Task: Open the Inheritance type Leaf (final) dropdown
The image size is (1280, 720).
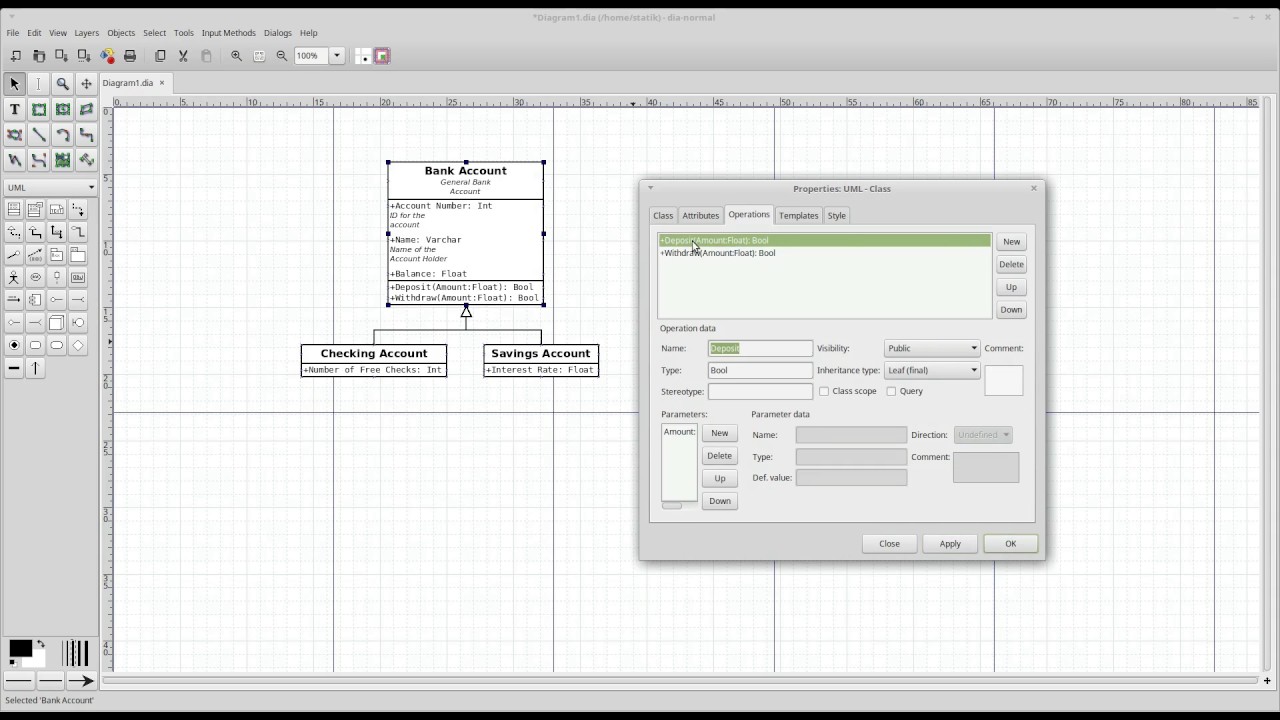Action: (x=932, y=370)
